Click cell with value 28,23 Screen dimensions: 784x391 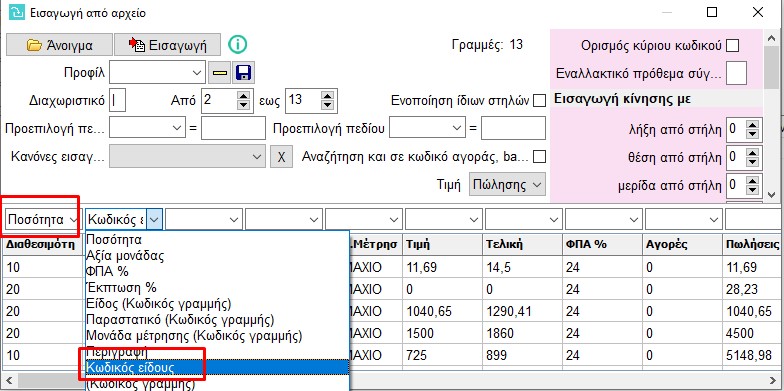tap(752, 290)
